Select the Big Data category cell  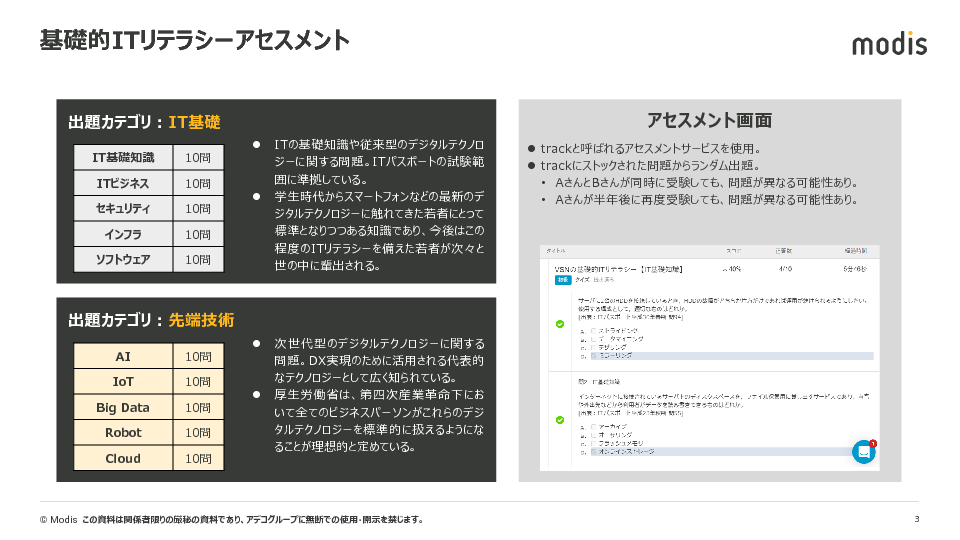click(x=123, y=407)
